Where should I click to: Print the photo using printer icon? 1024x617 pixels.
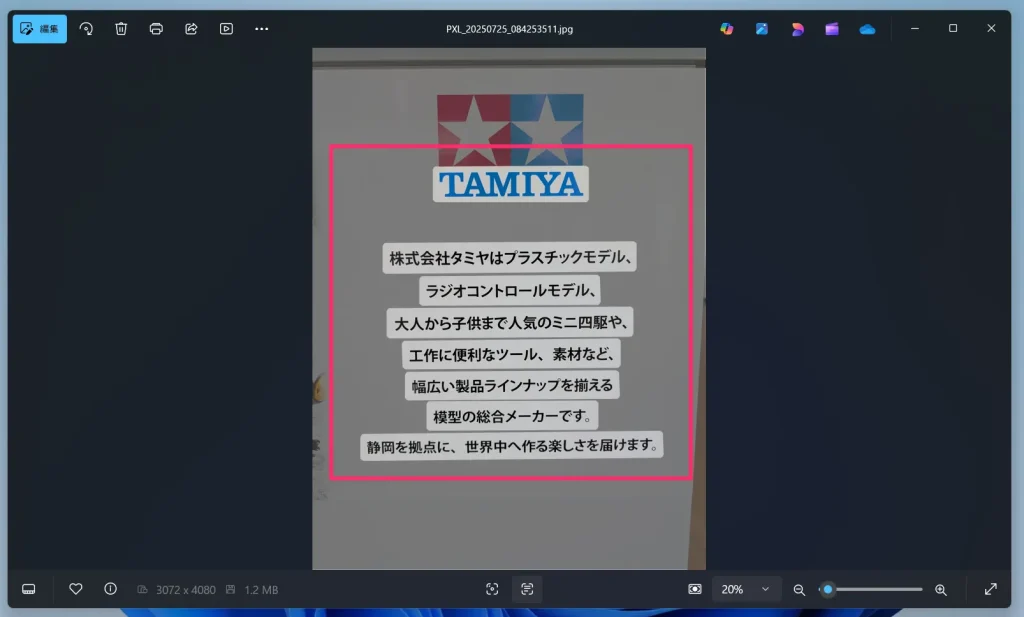click(x=156, y=29)
